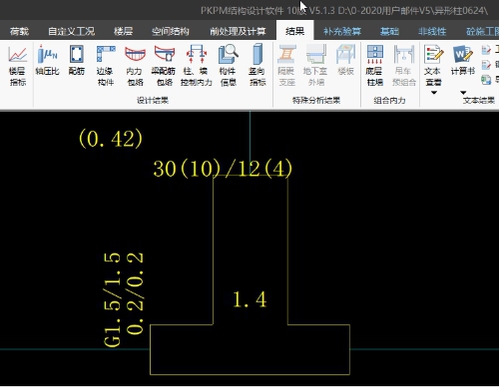Open the 非线性 nonlinear tab
This screenshot has height=387, width=500.
click(x=432, y=31)
